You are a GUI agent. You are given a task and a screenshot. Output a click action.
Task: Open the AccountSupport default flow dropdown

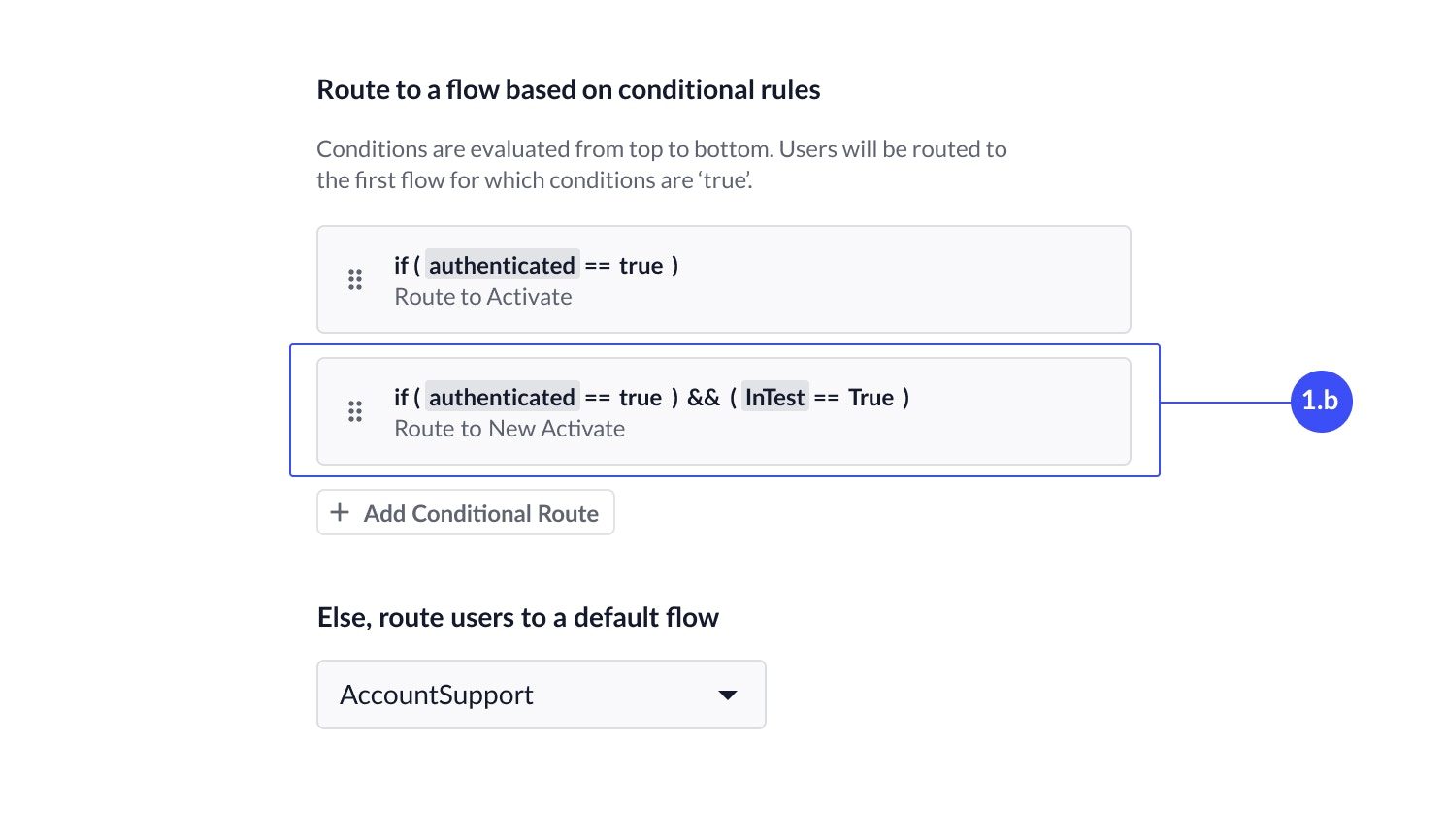[x=541, y=695]
